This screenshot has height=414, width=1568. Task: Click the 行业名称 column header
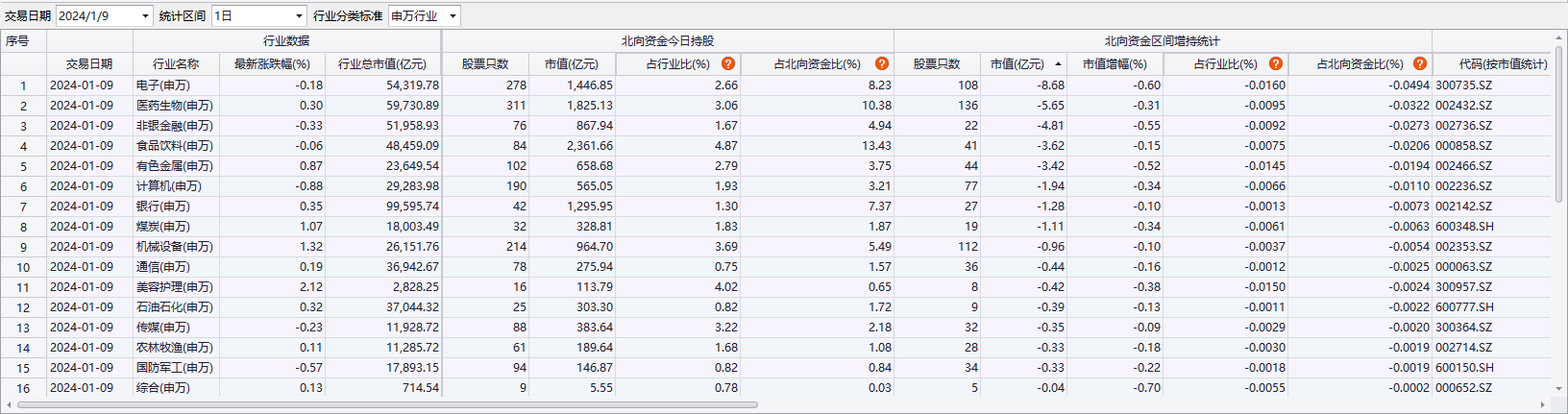tap(176, 64)
